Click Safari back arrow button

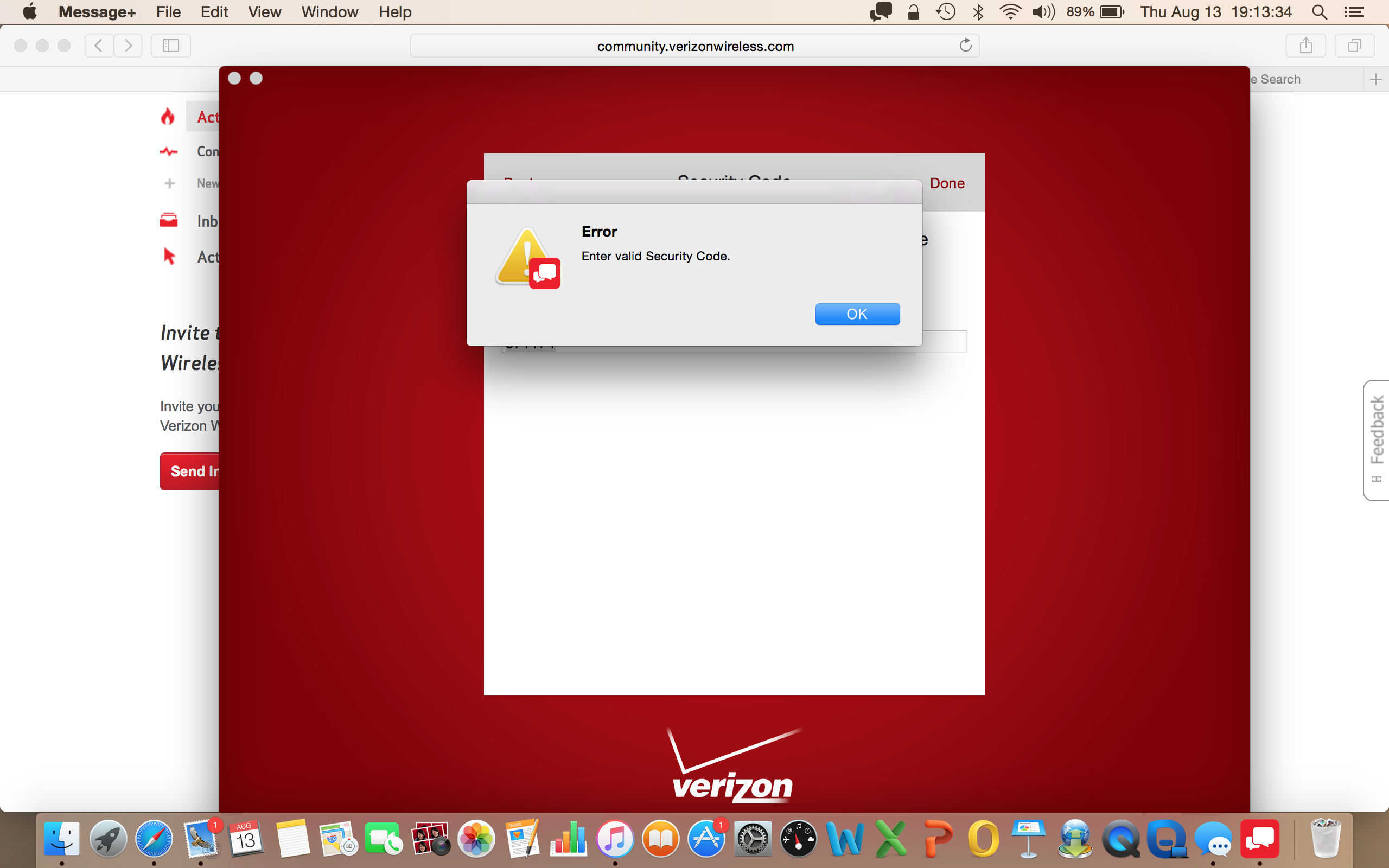point(99,46)
